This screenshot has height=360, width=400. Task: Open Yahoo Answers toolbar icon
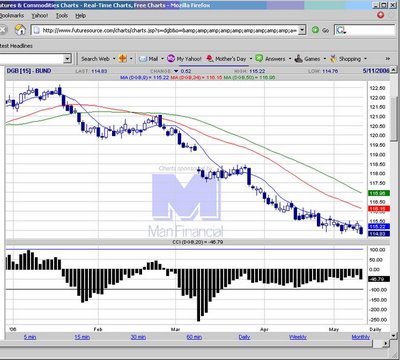[x=259, y=59]
